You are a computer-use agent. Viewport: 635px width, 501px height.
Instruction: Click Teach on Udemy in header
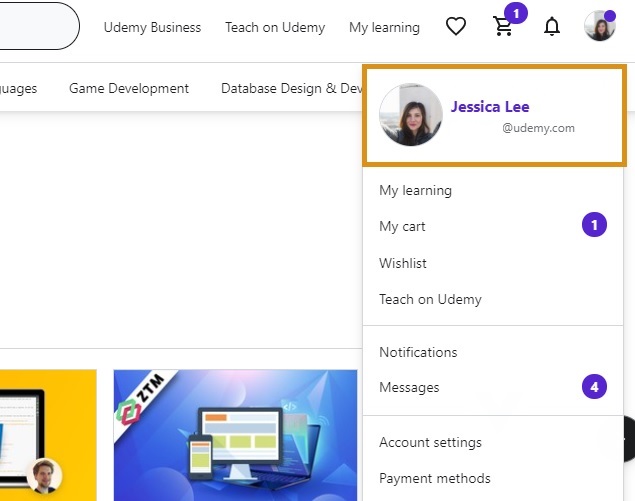tap(275, 27)
